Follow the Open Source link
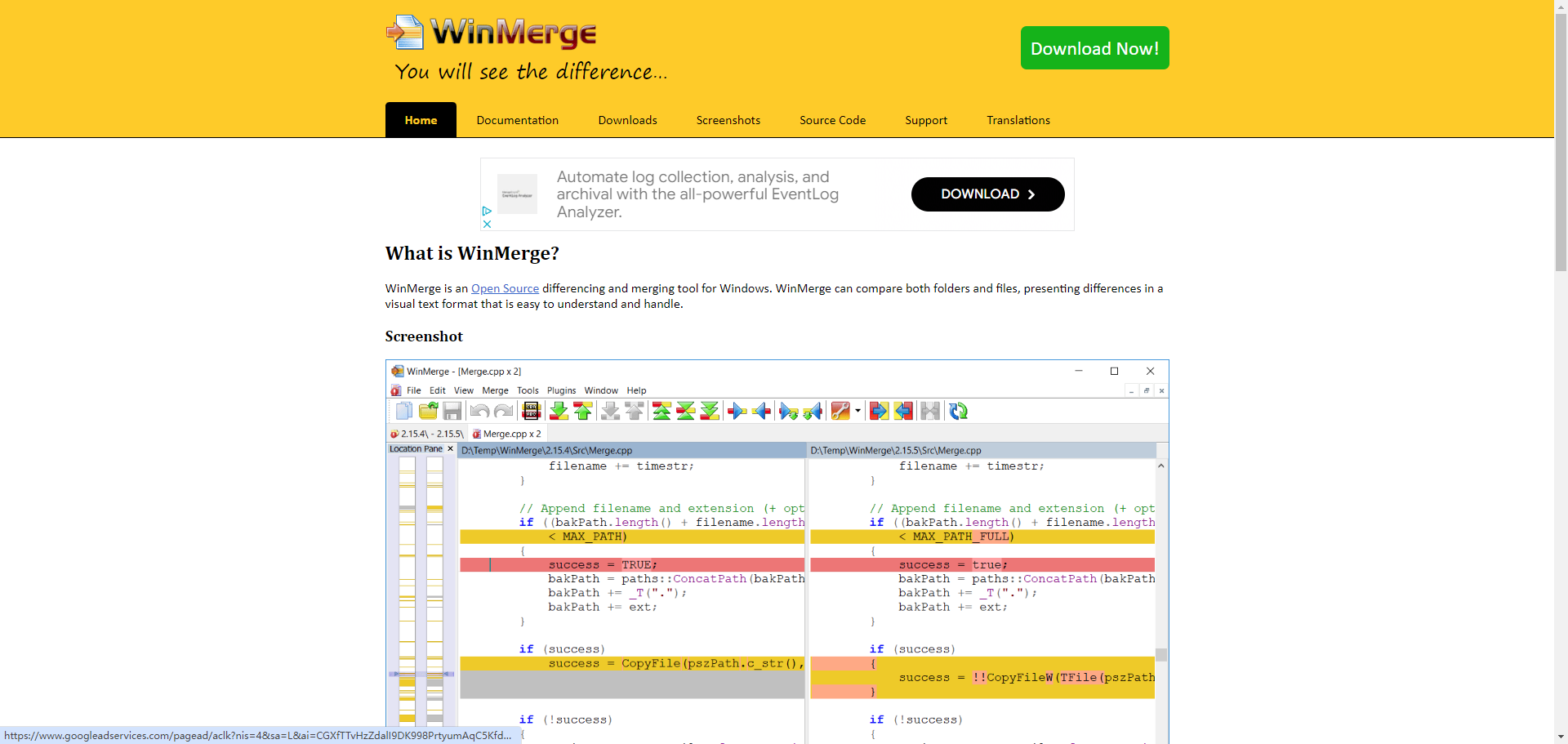Screen dimensions: 1568x744 505,288
